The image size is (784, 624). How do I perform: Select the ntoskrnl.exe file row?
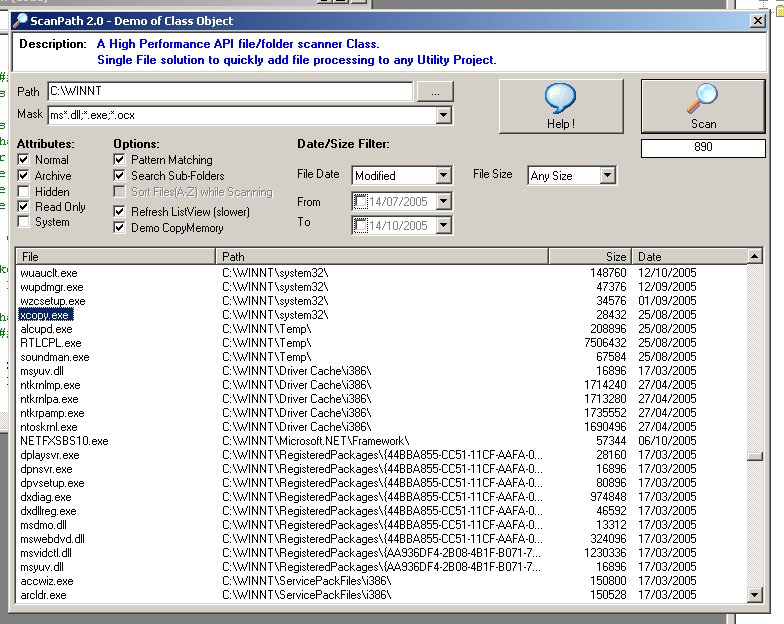click(48, 426)
